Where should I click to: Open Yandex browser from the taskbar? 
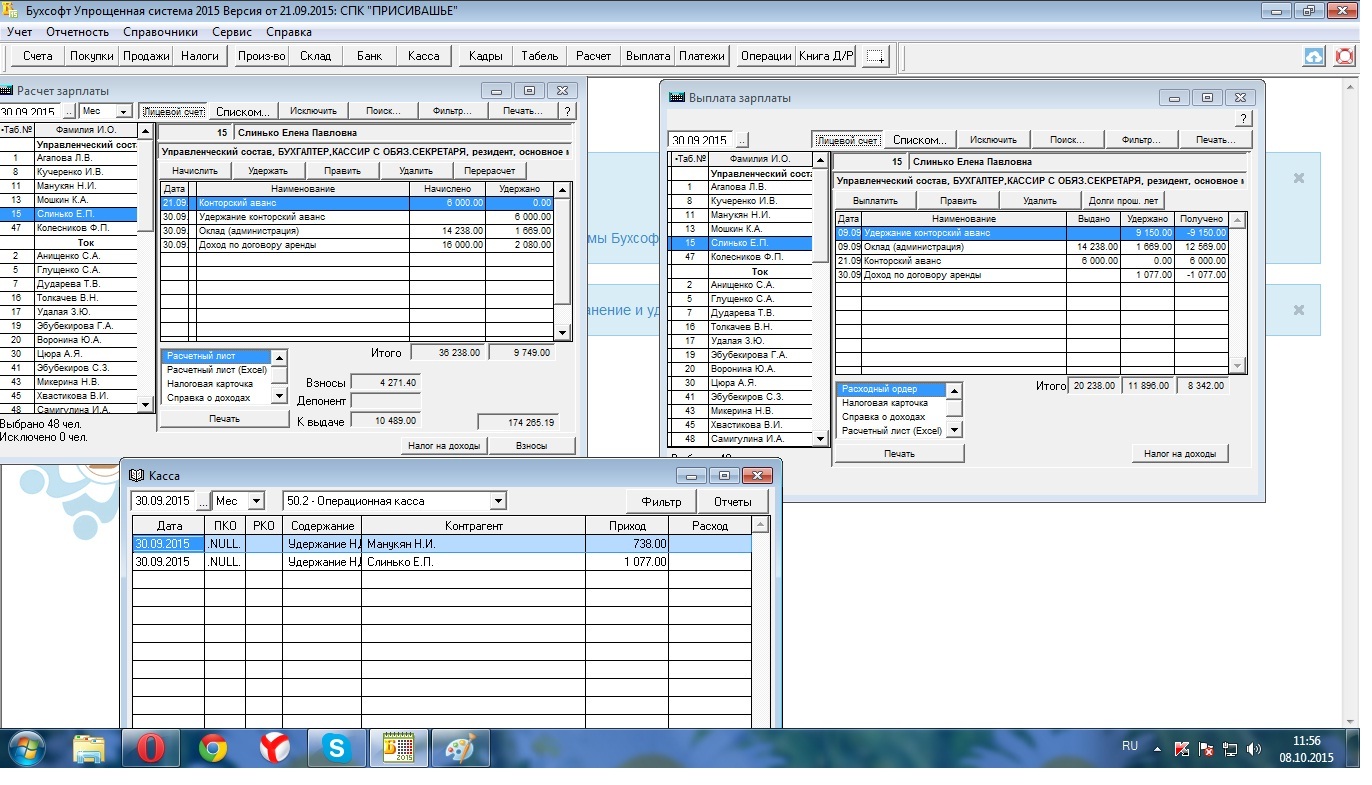click(x=275, y=748)
